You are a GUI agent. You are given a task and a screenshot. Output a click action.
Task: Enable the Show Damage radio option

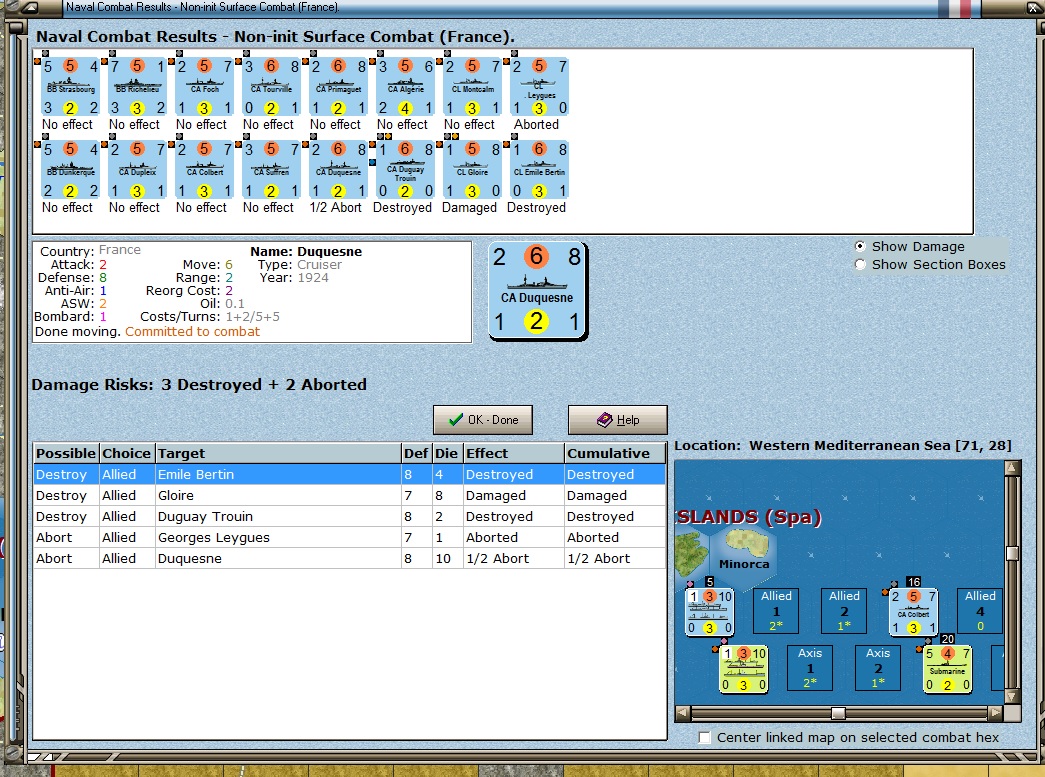point(860,247)
